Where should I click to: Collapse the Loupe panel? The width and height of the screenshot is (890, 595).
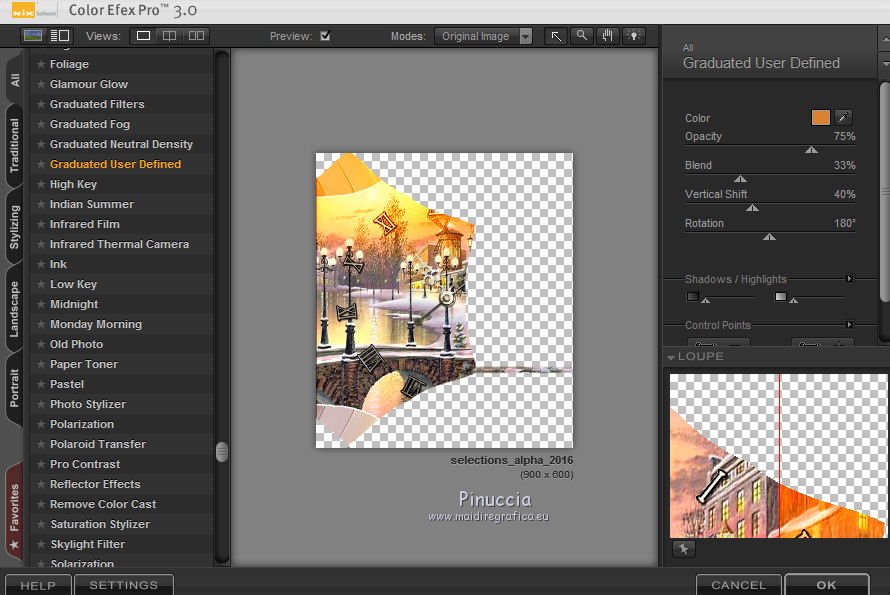click(671, 357)
